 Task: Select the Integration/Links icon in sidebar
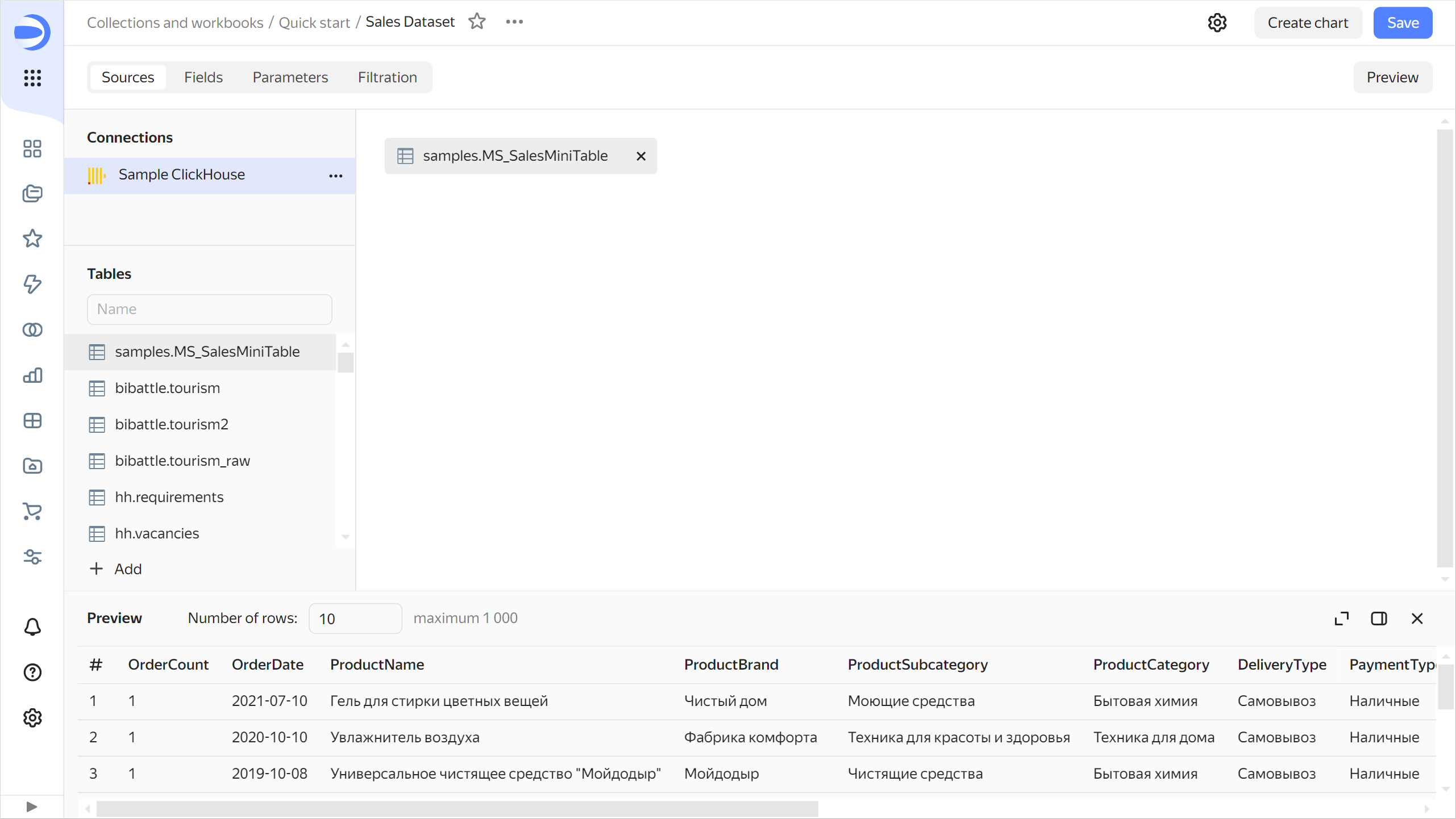[32, 330]
